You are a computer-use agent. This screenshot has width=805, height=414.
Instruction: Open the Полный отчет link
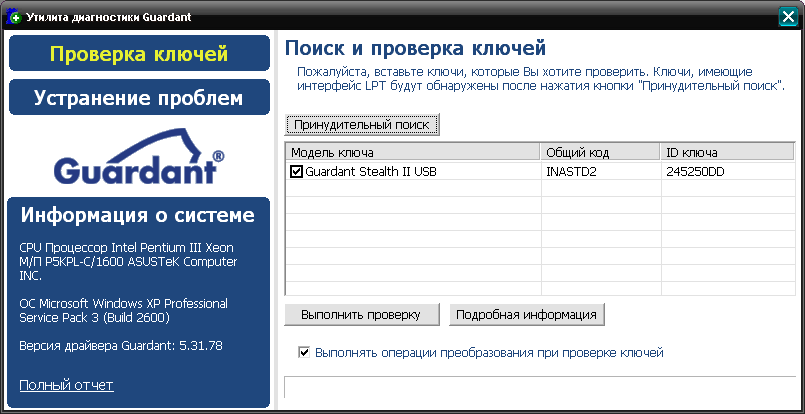pyautogui.click(x=66, y=385)
